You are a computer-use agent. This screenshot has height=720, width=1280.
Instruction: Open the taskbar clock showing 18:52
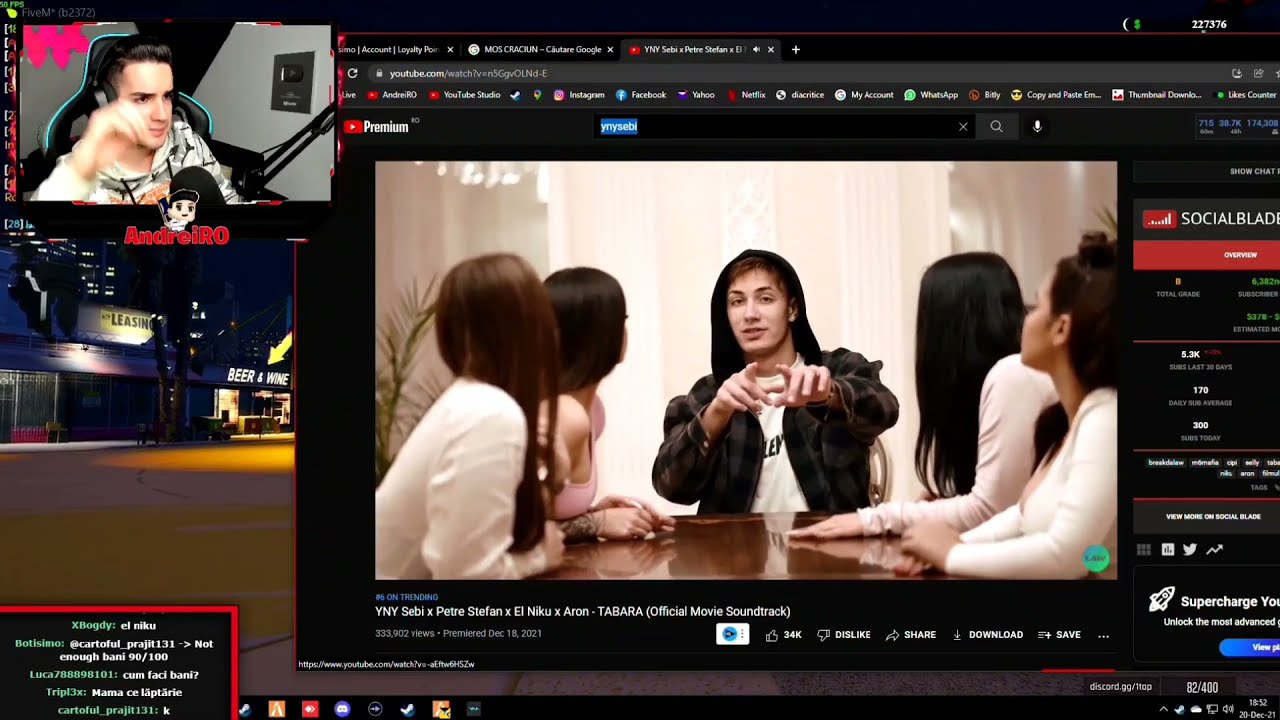pos(1256,709)
